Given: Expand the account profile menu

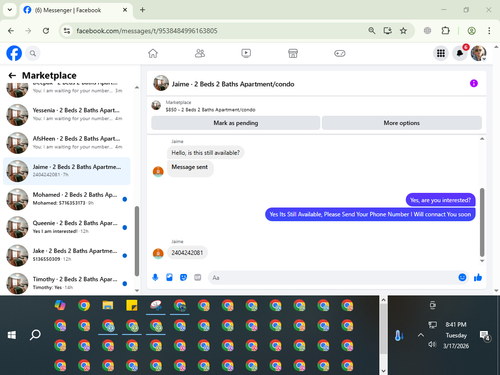Looking at the screenshot, I should point(478,53).
